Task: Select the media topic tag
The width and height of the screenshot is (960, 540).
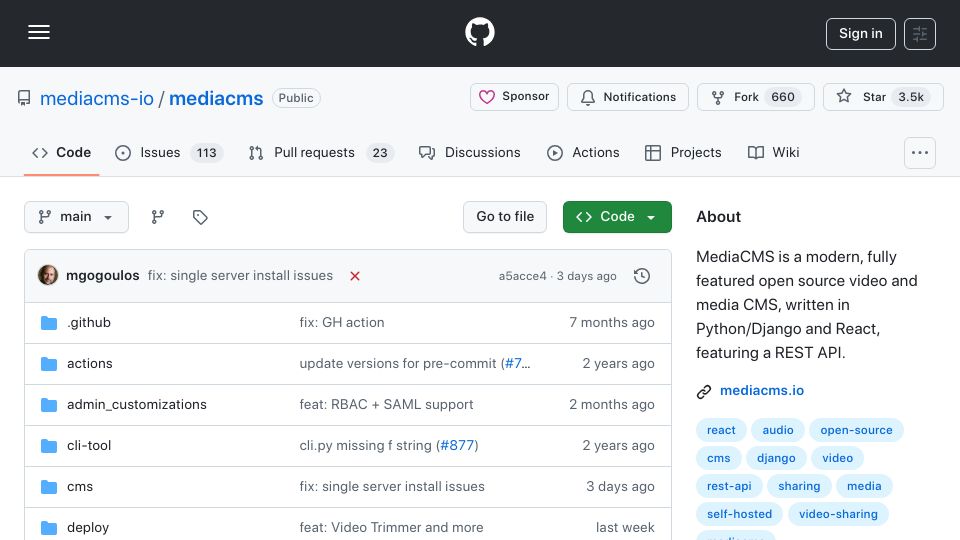Action: coord(864,486)
